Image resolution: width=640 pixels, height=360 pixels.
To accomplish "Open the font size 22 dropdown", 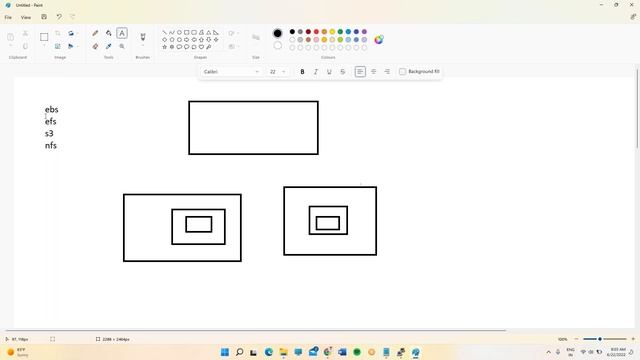I will [x=277, y=71].
